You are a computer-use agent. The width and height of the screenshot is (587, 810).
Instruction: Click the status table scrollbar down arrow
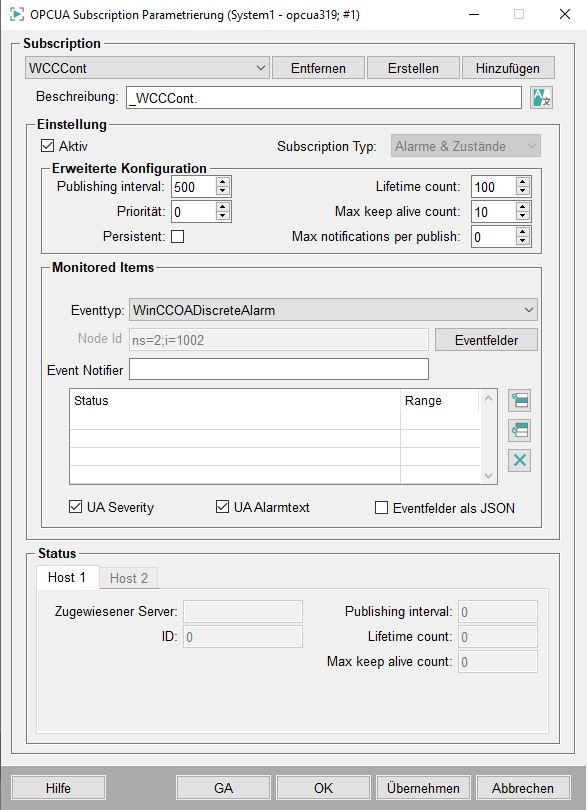(488, 476)
